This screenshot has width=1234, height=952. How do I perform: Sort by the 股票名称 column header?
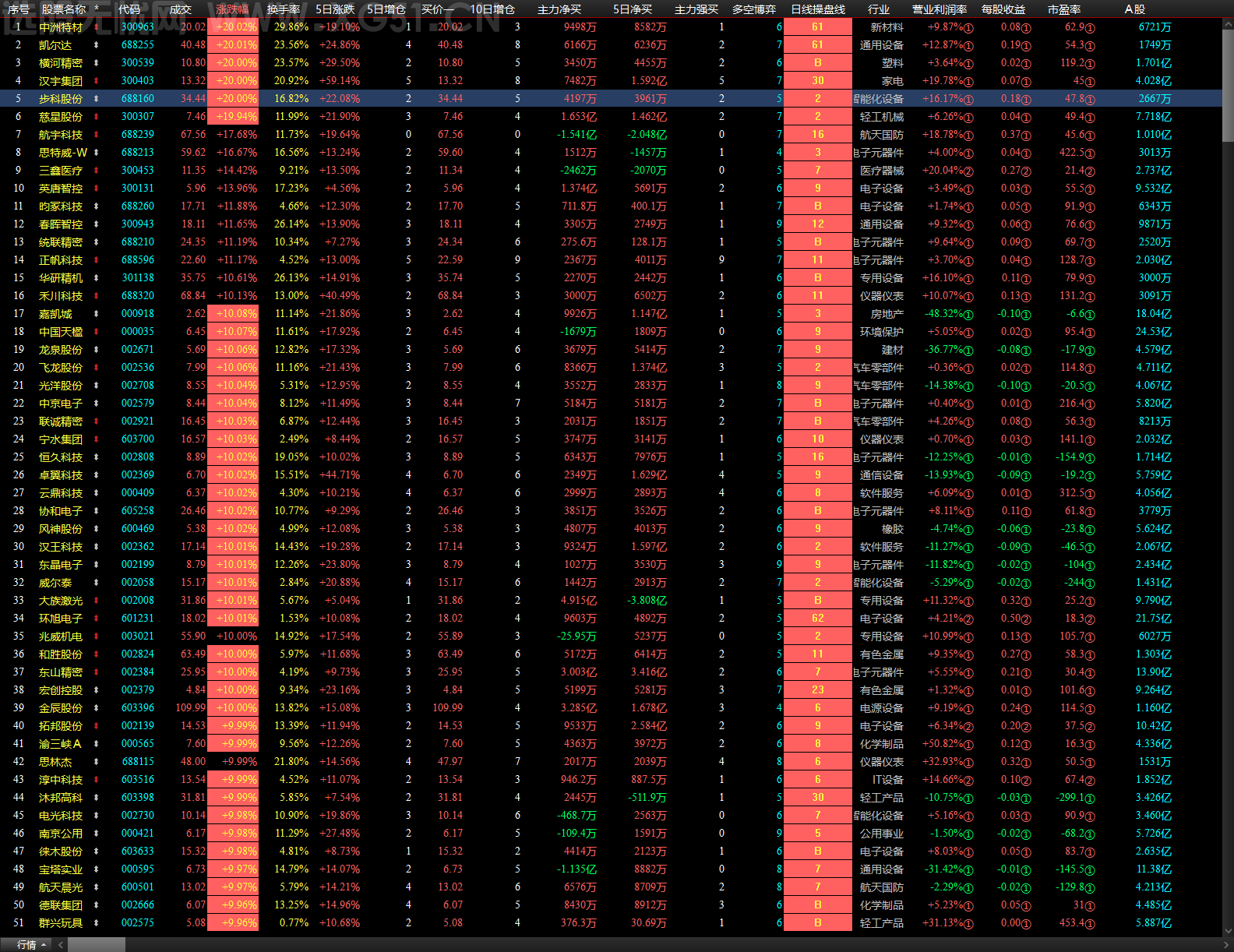tap(64, 9)
